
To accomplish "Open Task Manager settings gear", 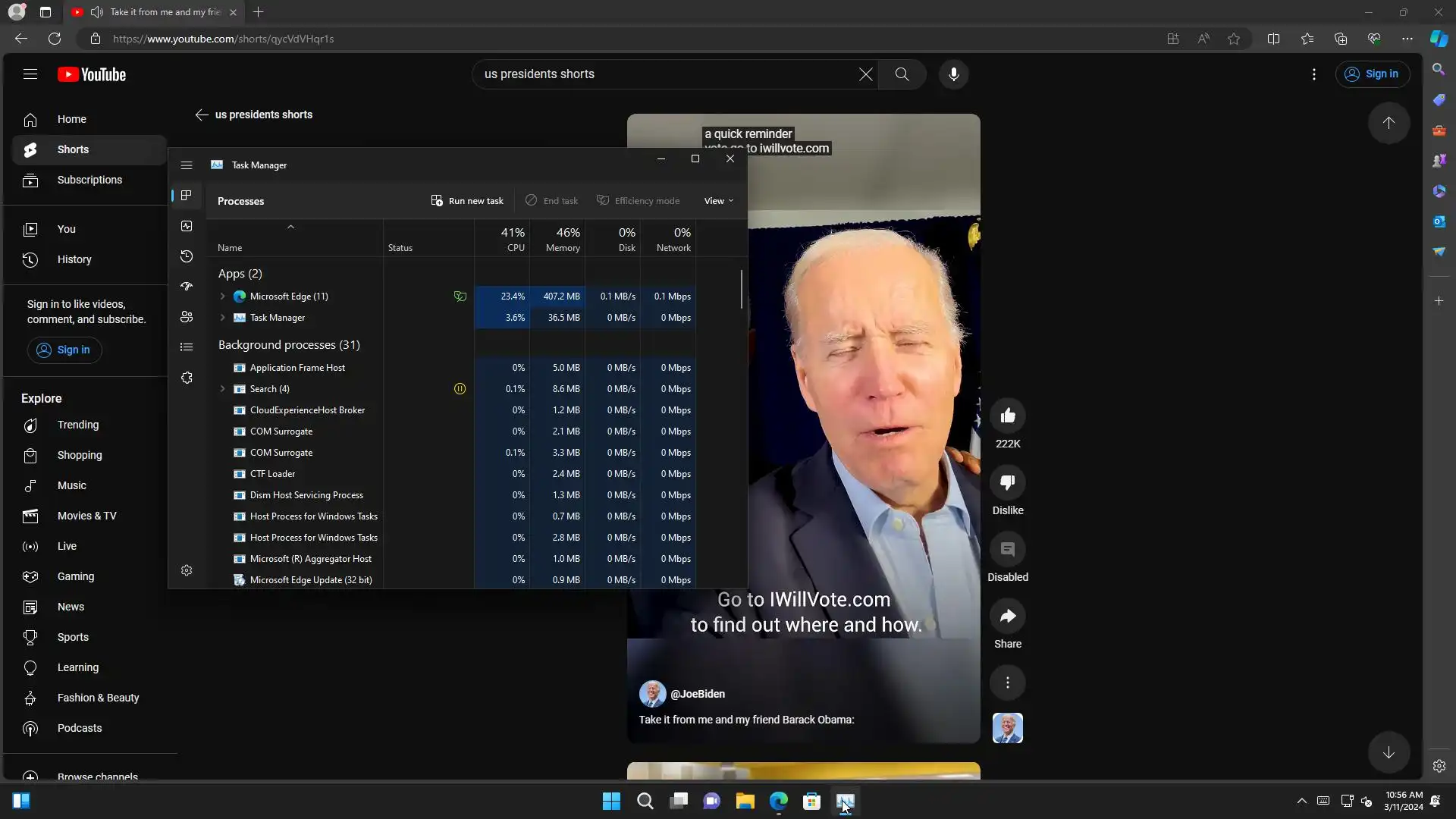I will click(187, 570).
